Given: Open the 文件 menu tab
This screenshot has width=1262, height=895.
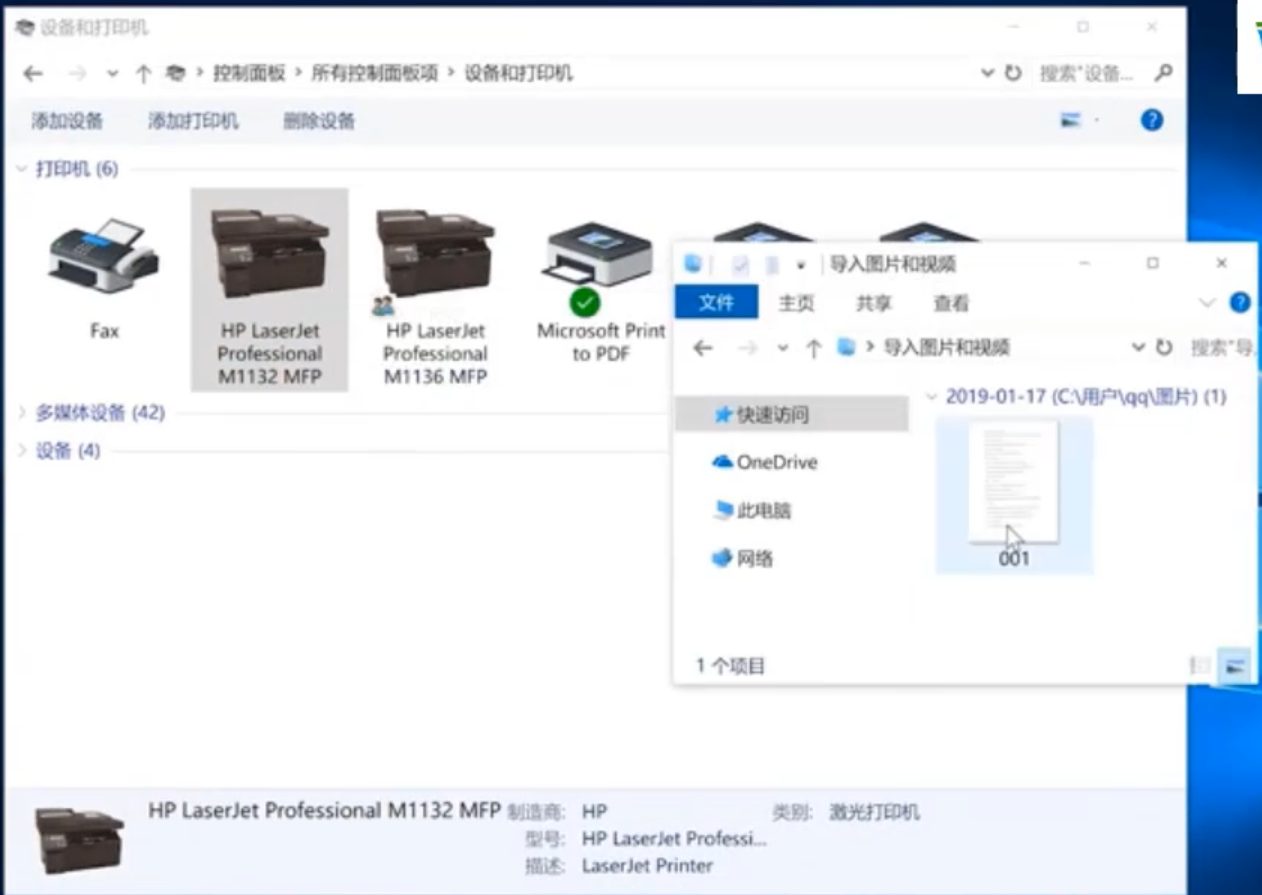Looking at the screenshot, I should coord(716,303).
